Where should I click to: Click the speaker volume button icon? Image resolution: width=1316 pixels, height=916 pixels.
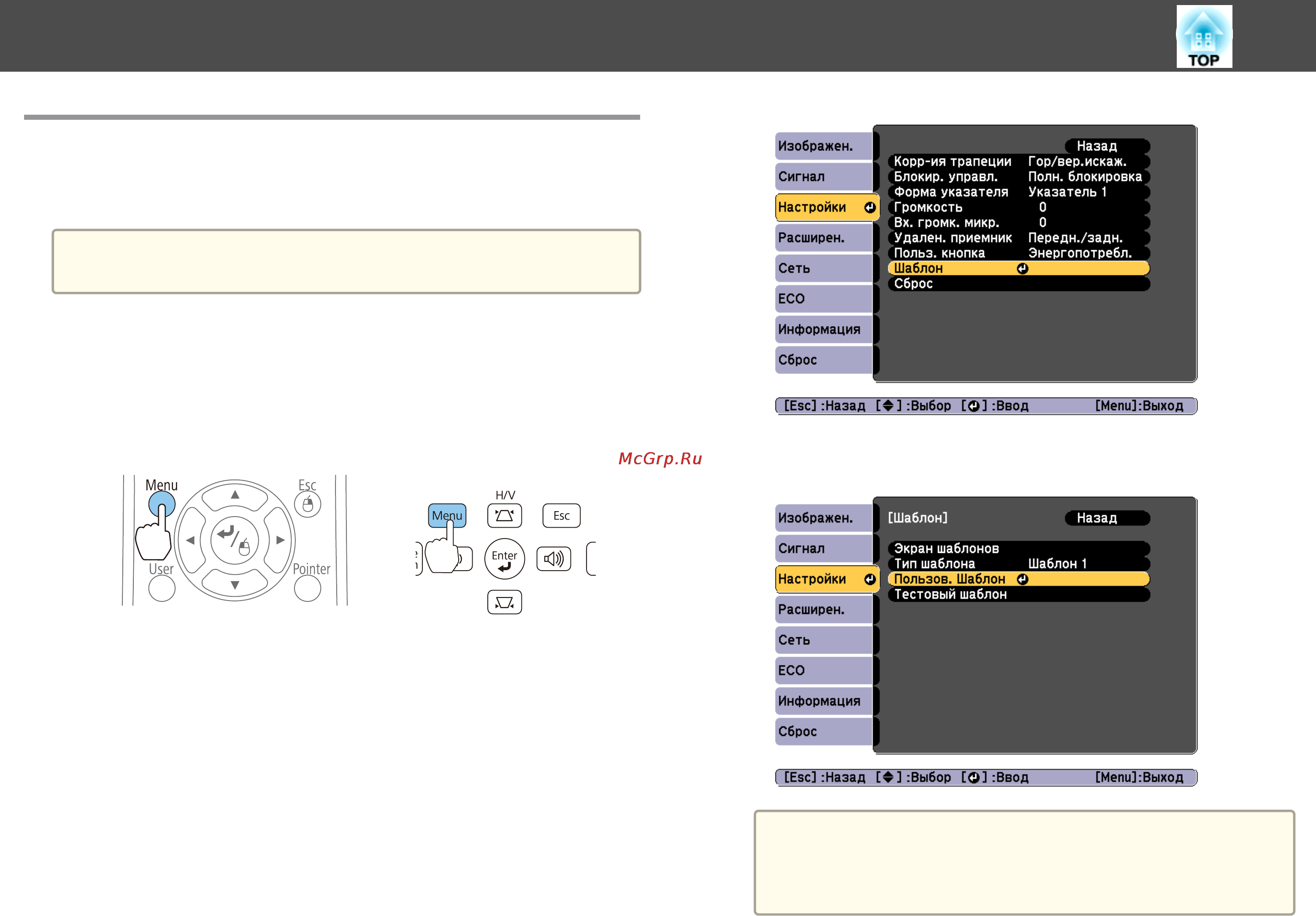point(554,558)
